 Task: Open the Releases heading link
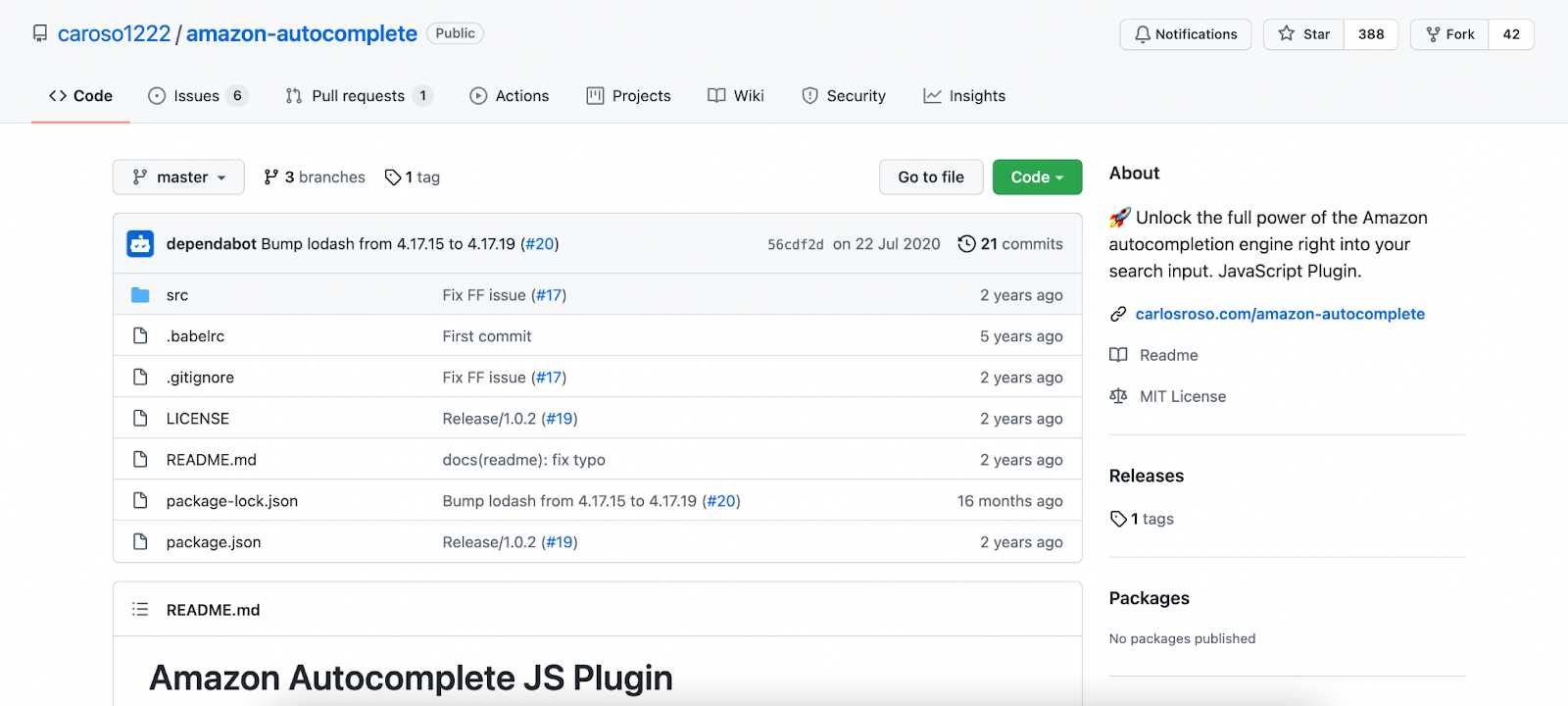click(1147, 476)
